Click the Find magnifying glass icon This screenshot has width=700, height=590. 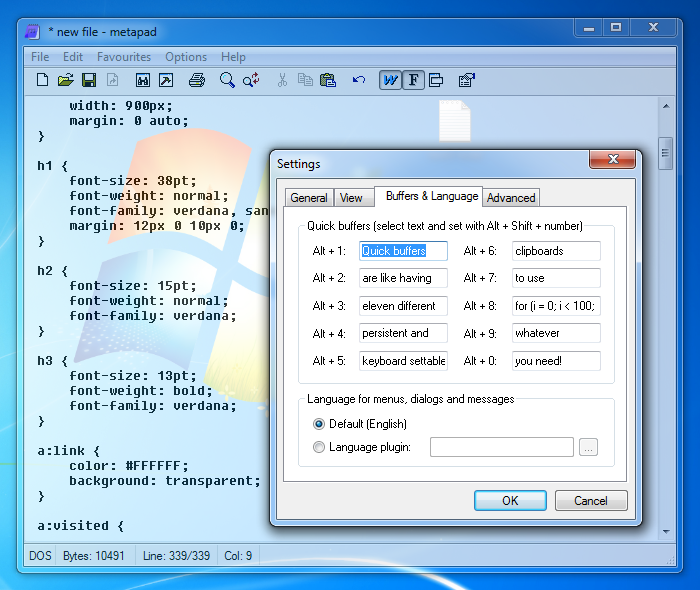pyautogui.click(x=228, y=80)
